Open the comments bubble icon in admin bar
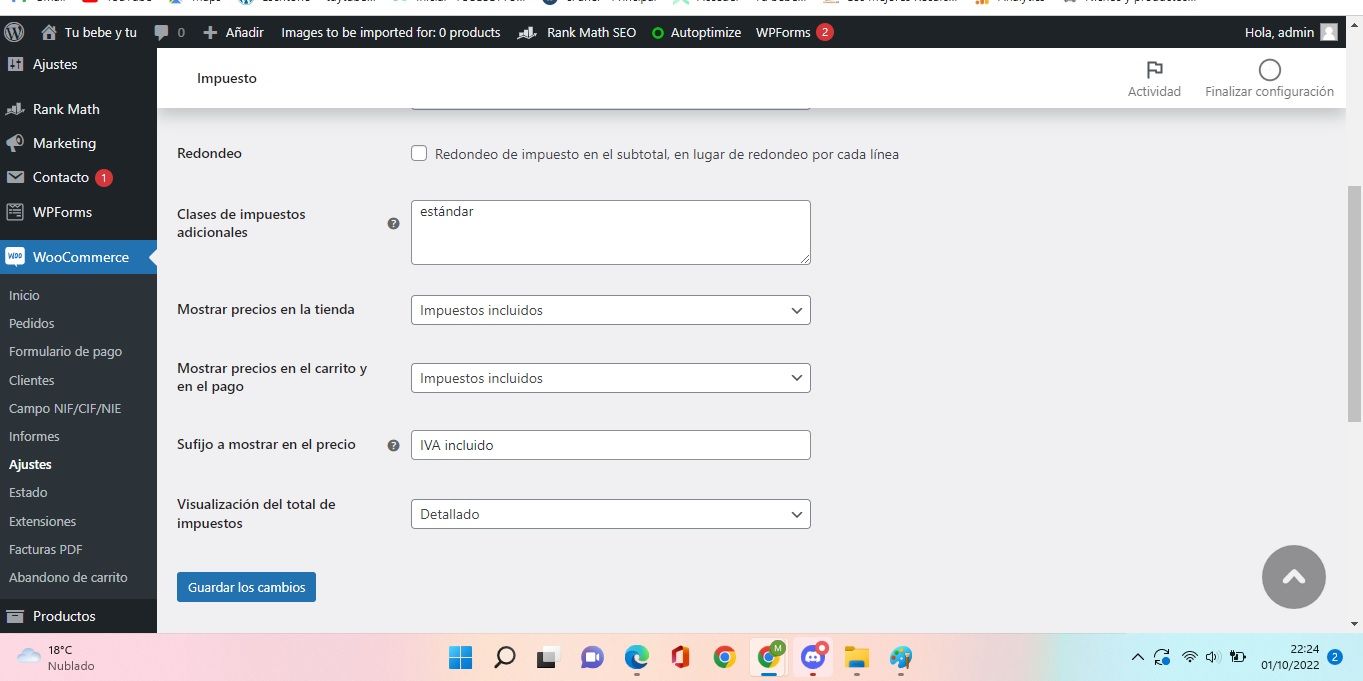Screen dimensions: 1363x681 [x=161, y=32]
